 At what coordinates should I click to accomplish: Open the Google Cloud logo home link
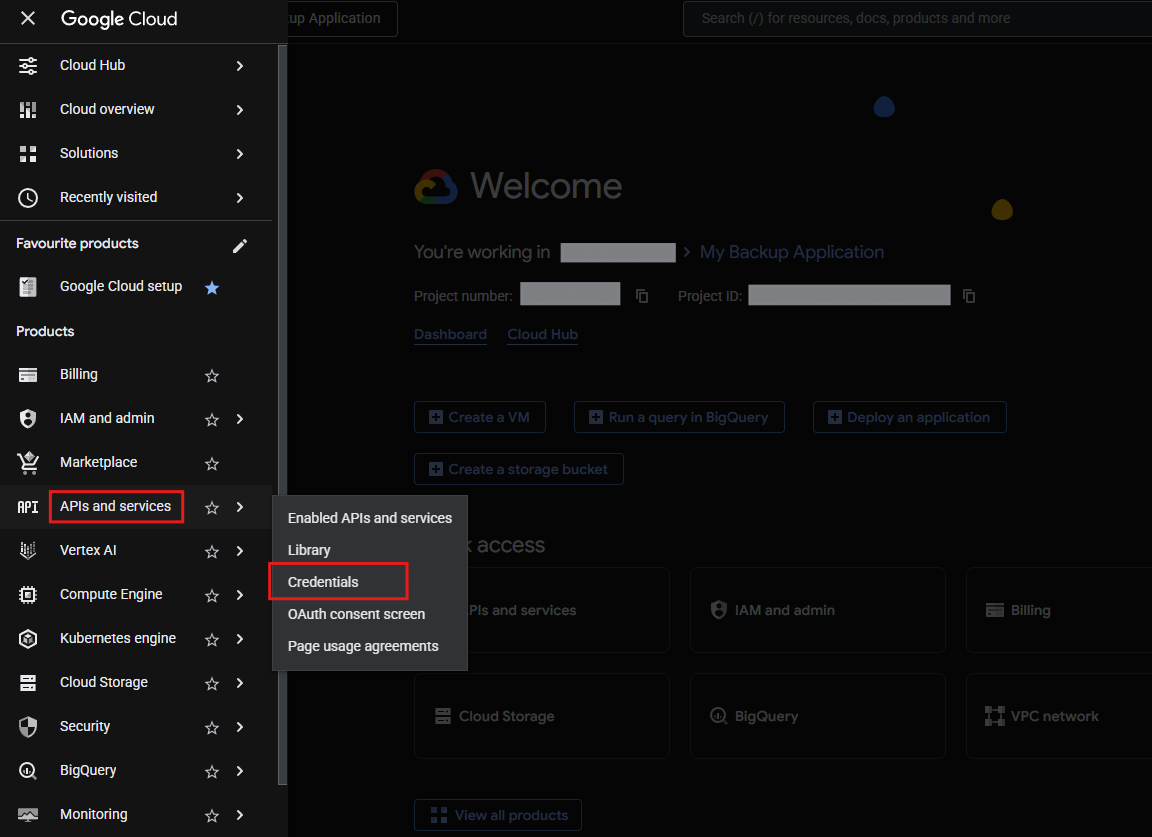point(119,18)
